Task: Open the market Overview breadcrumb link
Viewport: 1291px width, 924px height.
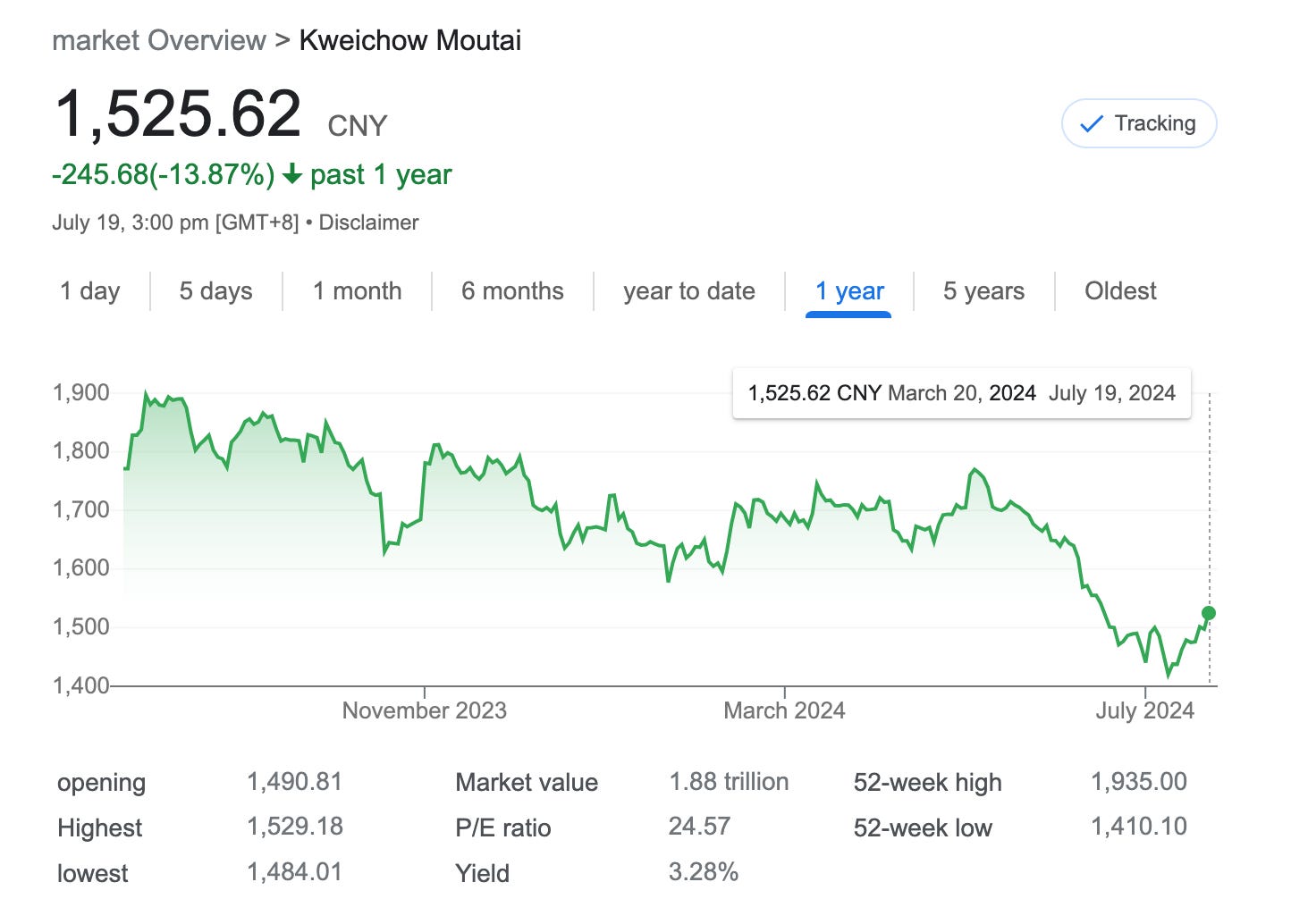Action: pos(159,40)
